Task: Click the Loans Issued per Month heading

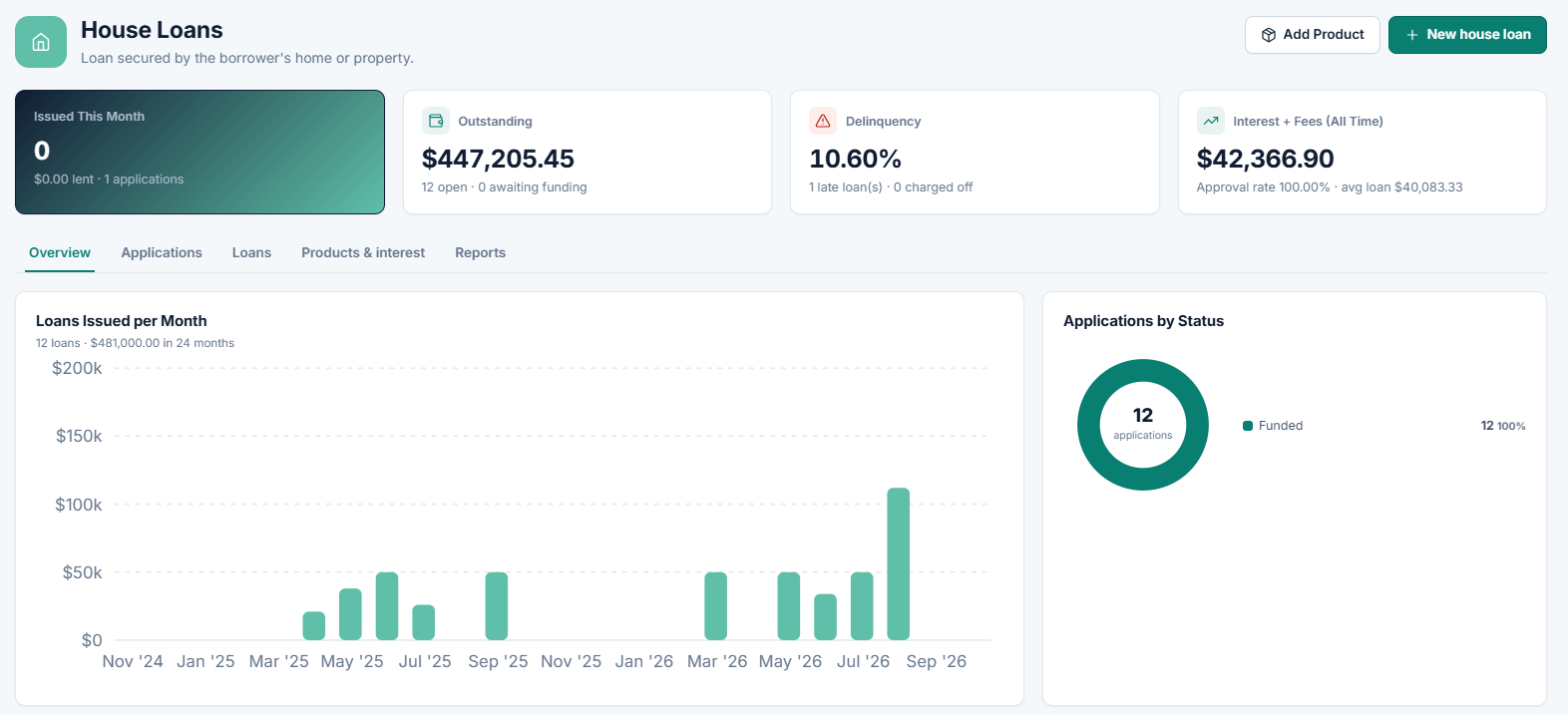Action: (x=122, y=321)
